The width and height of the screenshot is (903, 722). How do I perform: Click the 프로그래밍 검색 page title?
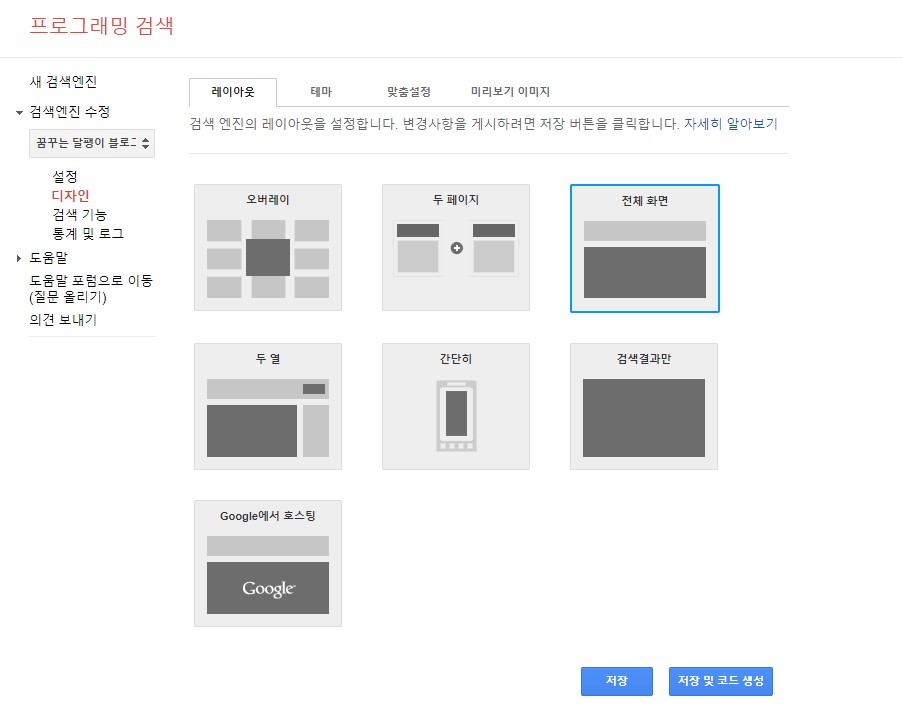point(101,26)
